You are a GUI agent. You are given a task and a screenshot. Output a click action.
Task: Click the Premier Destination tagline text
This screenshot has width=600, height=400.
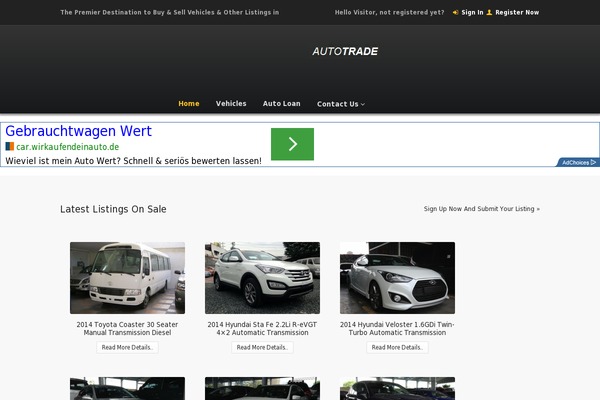click(170, 13)
